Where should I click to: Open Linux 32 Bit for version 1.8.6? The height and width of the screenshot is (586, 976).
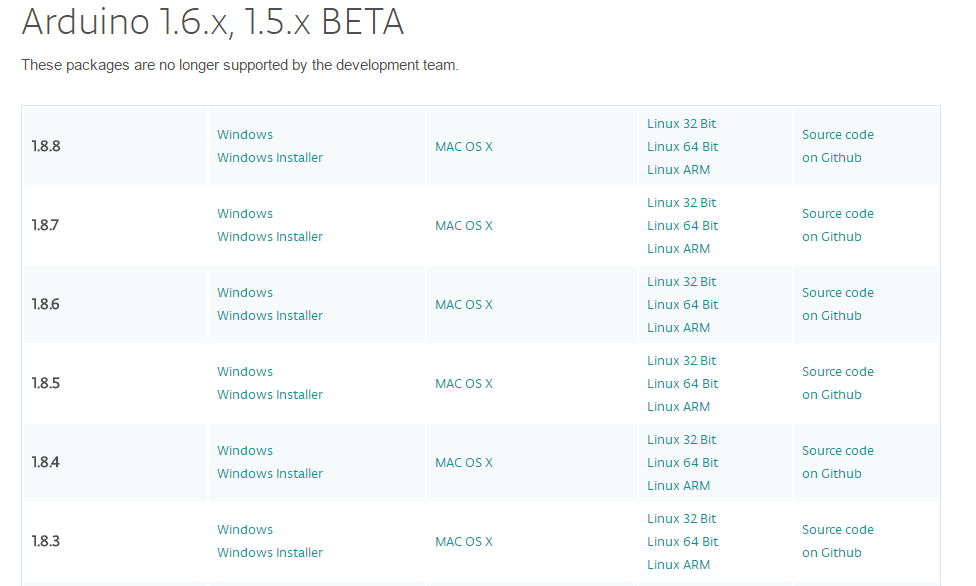point(682,281)
